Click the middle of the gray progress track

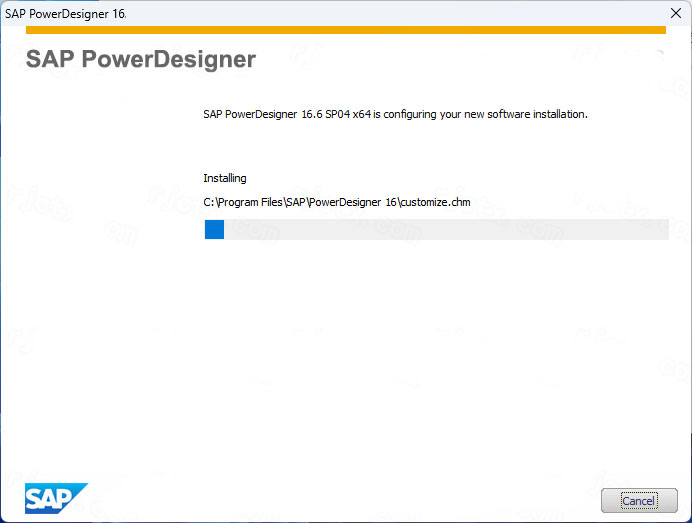click(436, 230)
